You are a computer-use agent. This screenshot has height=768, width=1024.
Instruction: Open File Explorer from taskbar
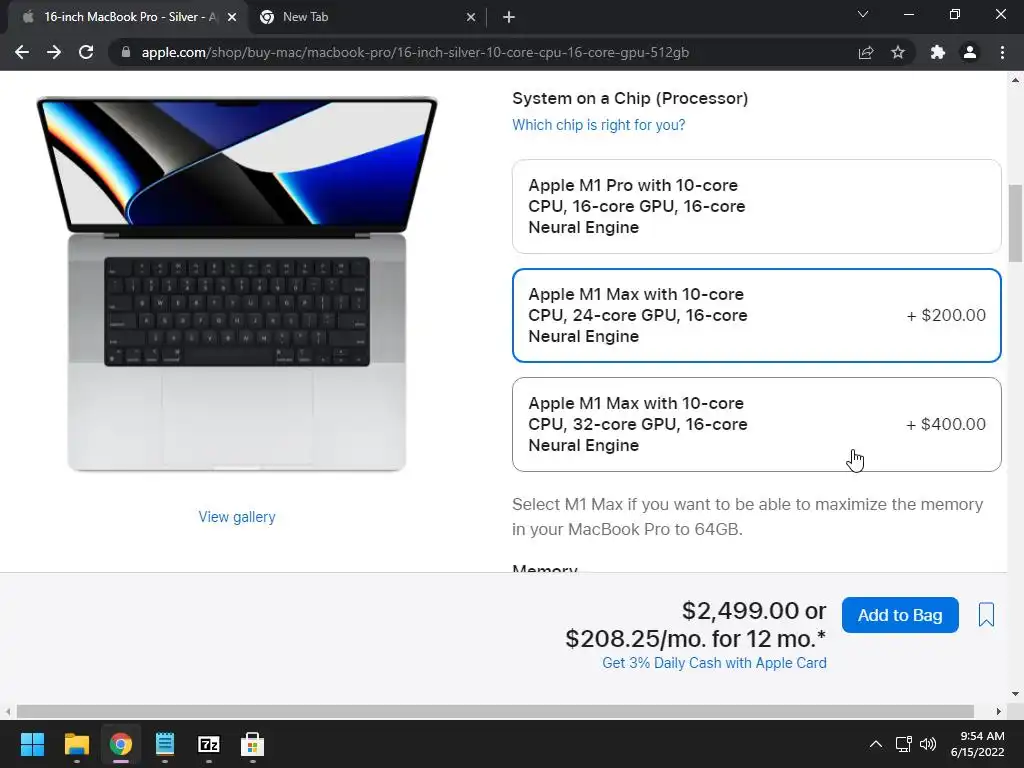[x=76, y=744]
